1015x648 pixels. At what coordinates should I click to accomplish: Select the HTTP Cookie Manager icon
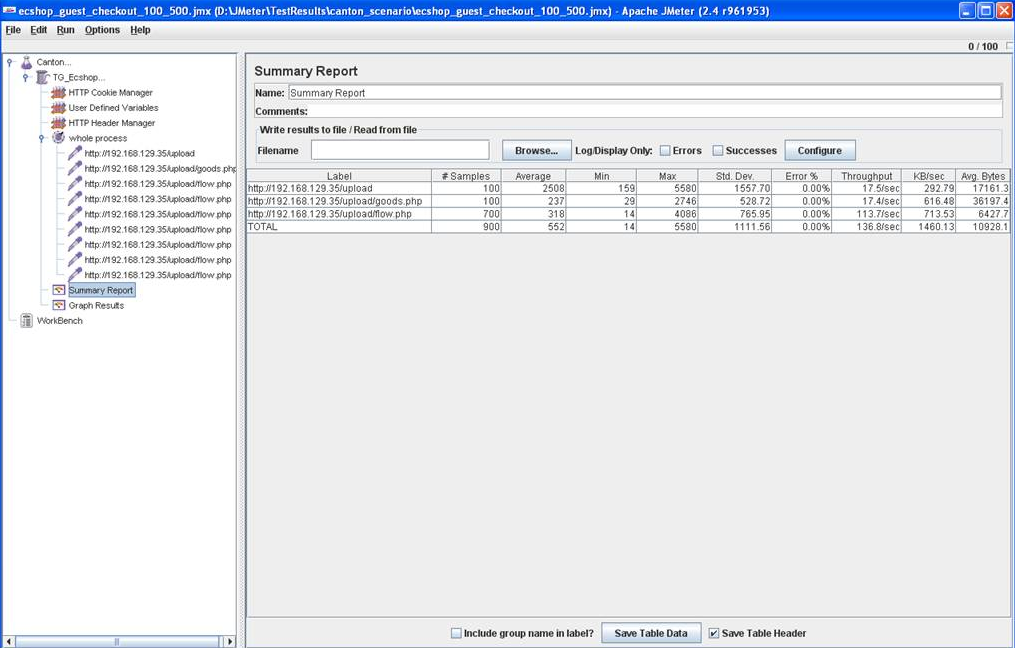click(x=58, y=93)
